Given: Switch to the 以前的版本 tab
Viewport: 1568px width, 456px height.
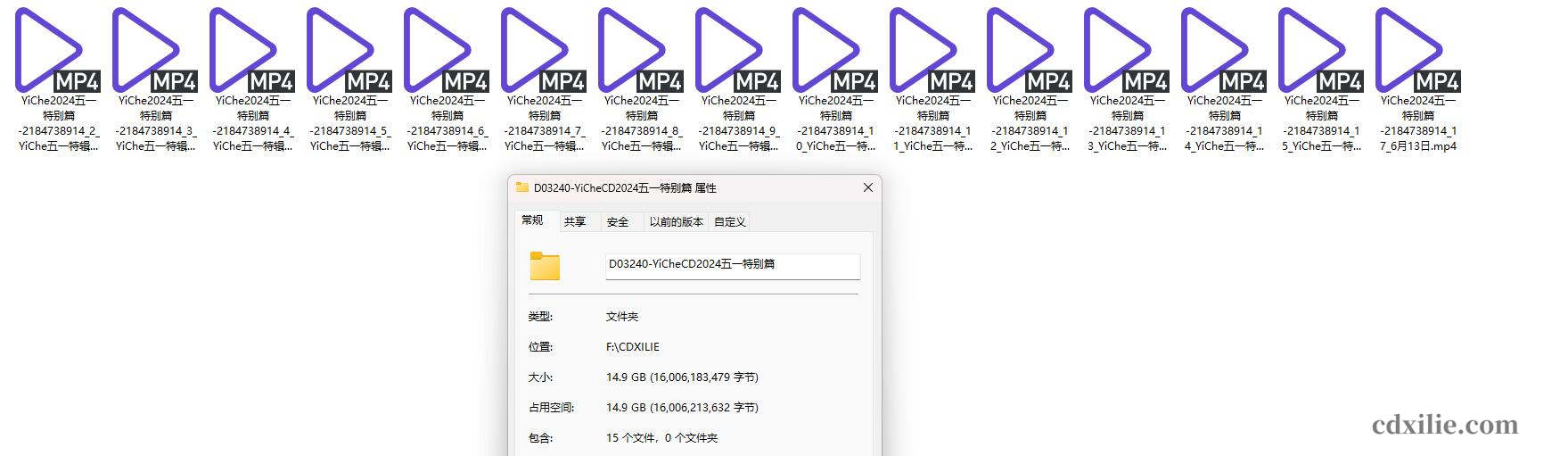Looking at the screenshot, I should tap(677, 222).
